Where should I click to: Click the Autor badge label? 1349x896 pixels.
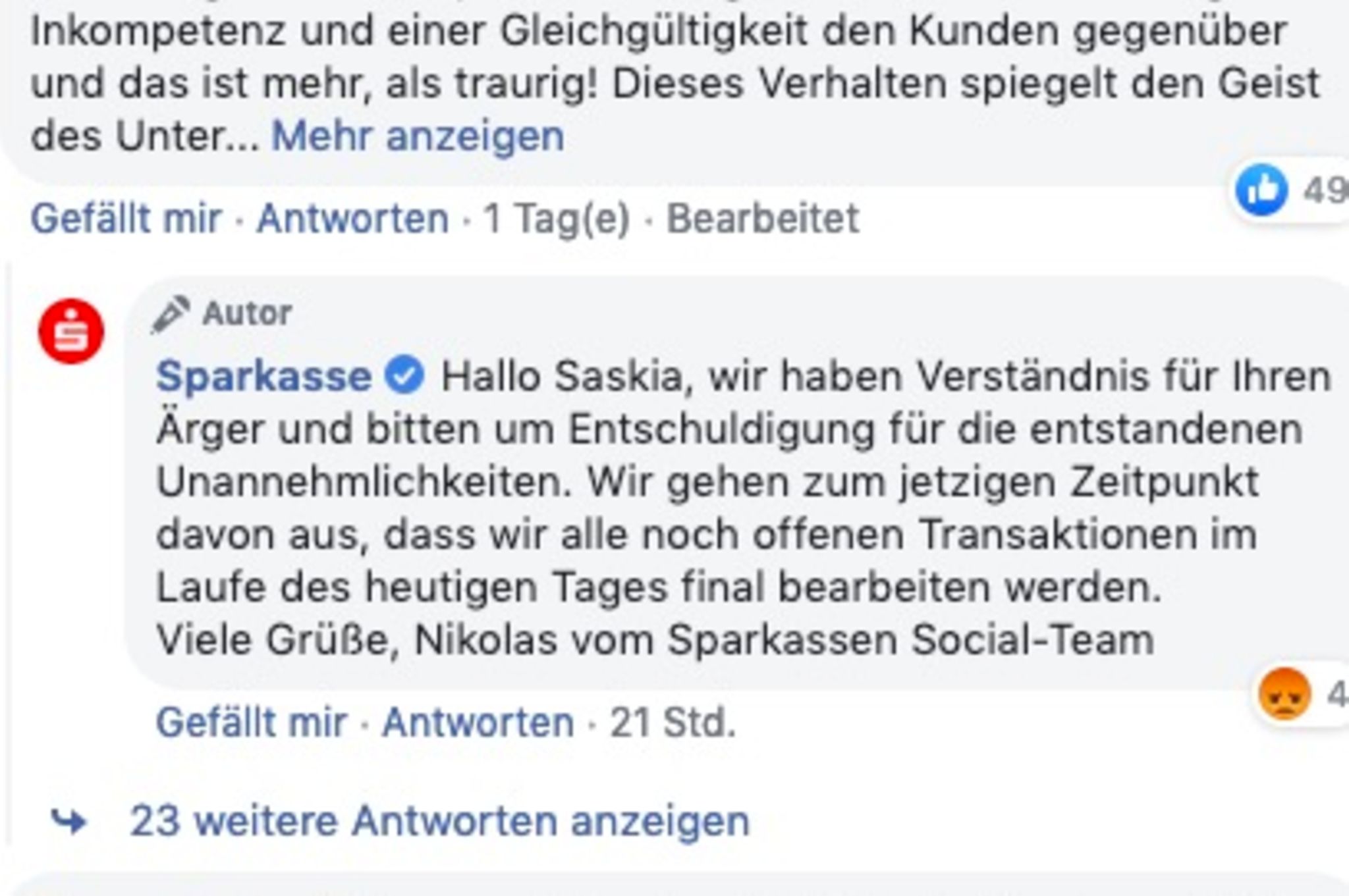(247, 313)
